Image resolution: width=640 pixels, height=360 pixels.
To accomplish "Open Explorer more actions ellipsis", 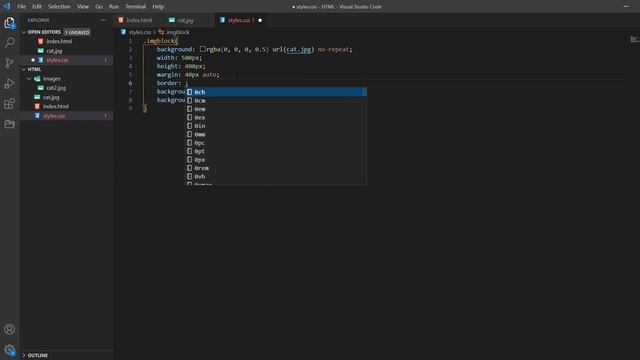I will (104, 20).
